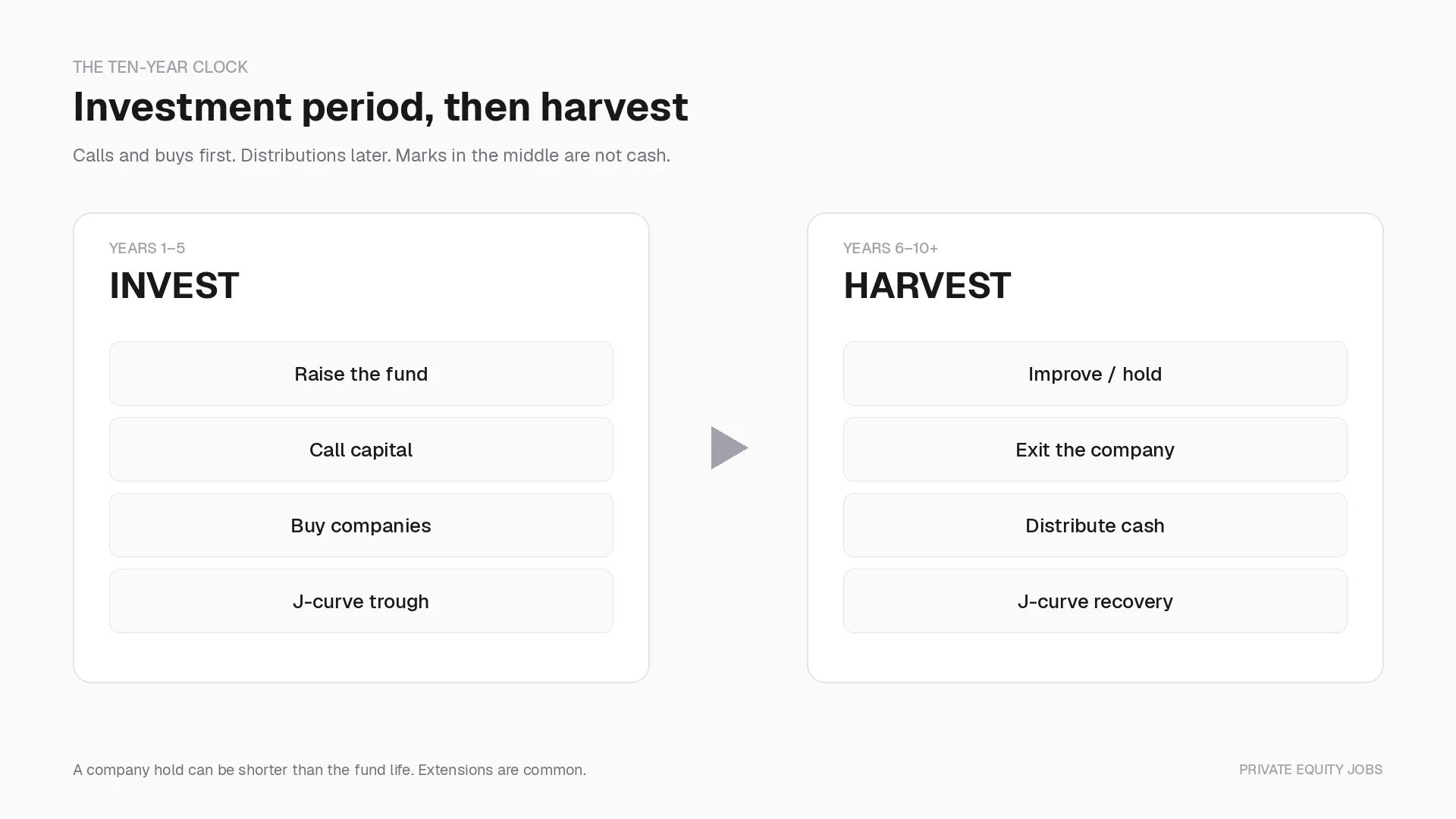Click the YEARS 1–5 label
1456x819 pixels.
[x=147, y=248]
